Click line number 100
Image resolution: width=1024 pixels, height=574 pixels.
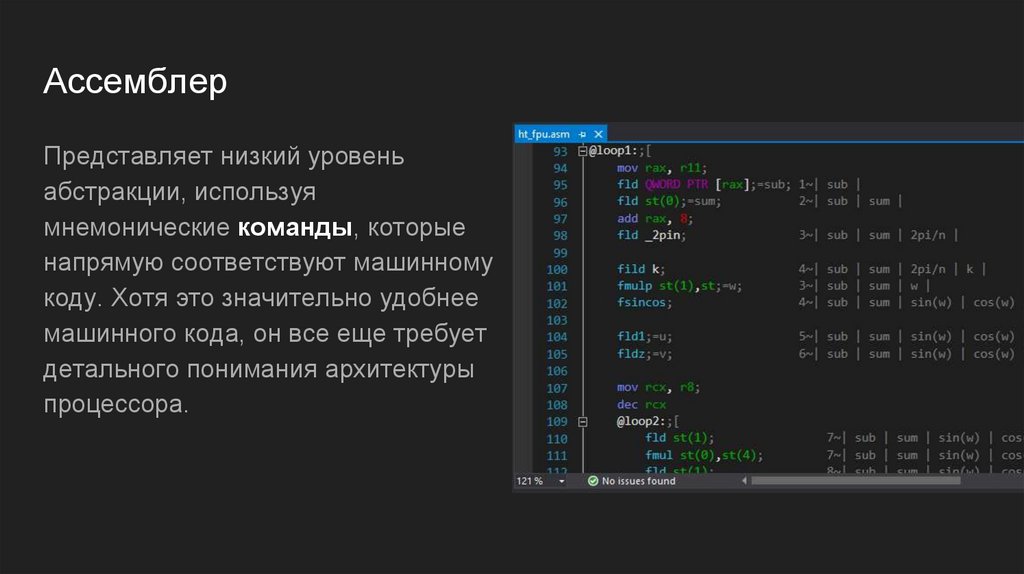click(557, 269)
